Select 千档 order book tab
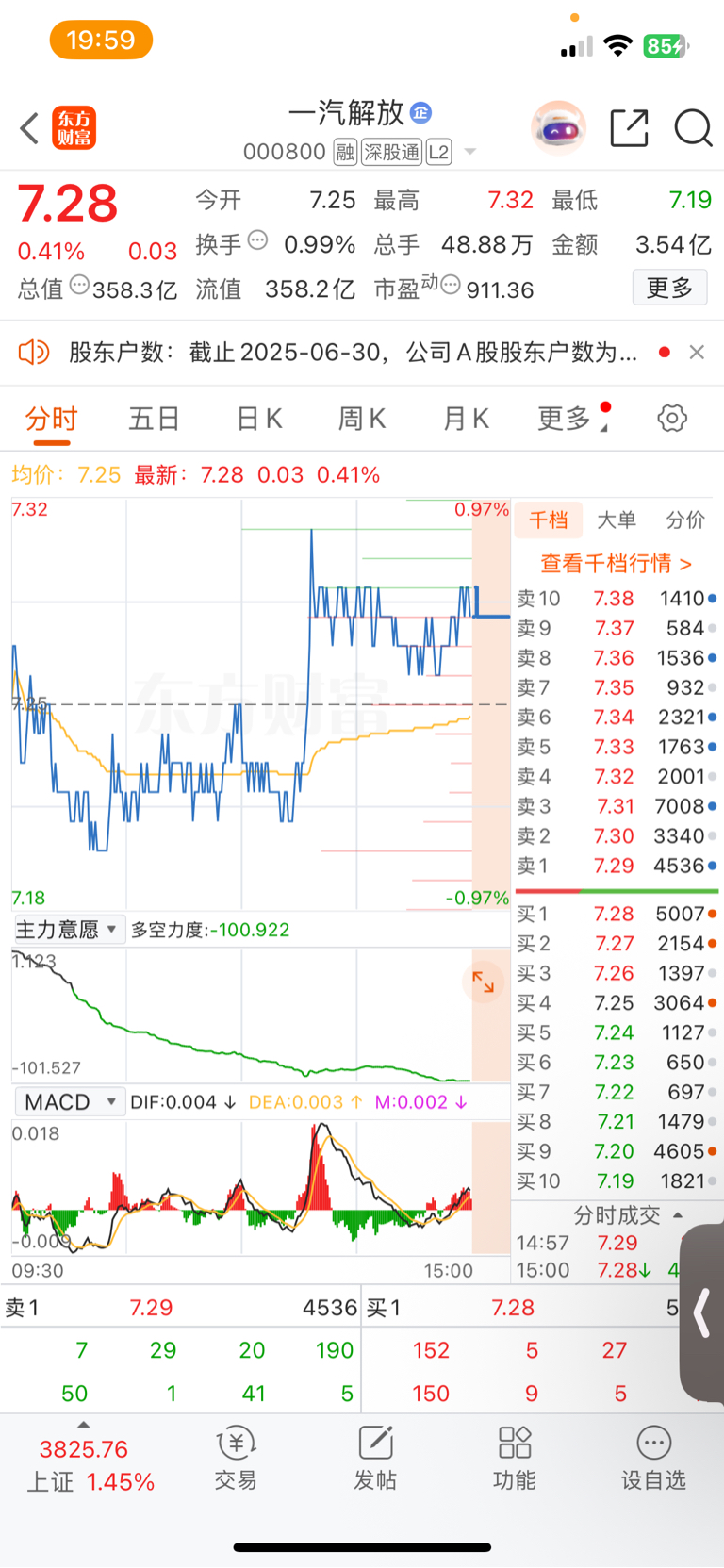Image resolution: width=724 pixels, height=1568 pixels. tap(549, 520)
